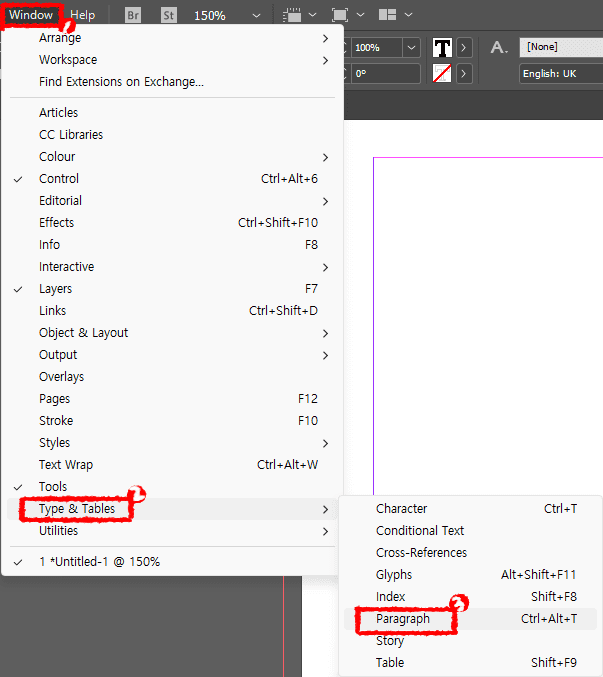Viewport: 603px width, 677px height.
Task: Click the stroke none swatch icon
Action: click(442, 73)
